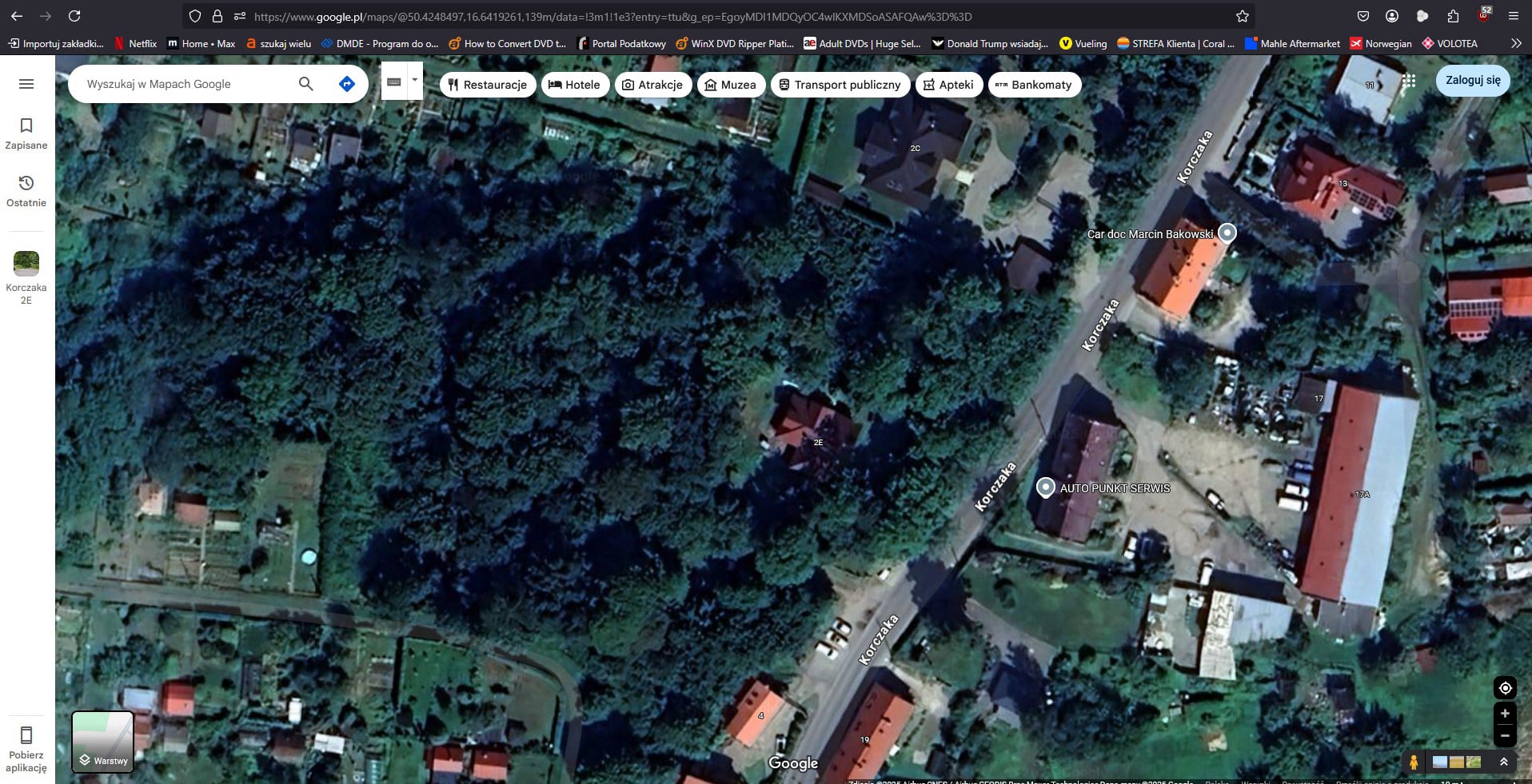Open the Zapisane saved places
The height and width of the screenshot is (784, 1532).
[x=26, y=133]
